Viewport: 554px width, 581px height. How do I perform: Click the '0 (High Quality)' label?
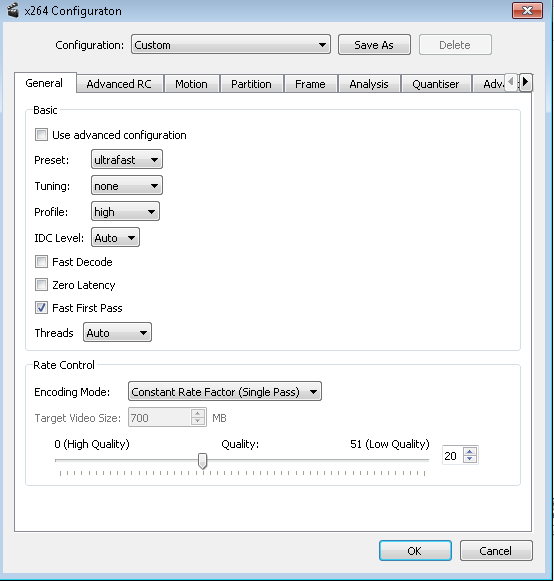92,444
